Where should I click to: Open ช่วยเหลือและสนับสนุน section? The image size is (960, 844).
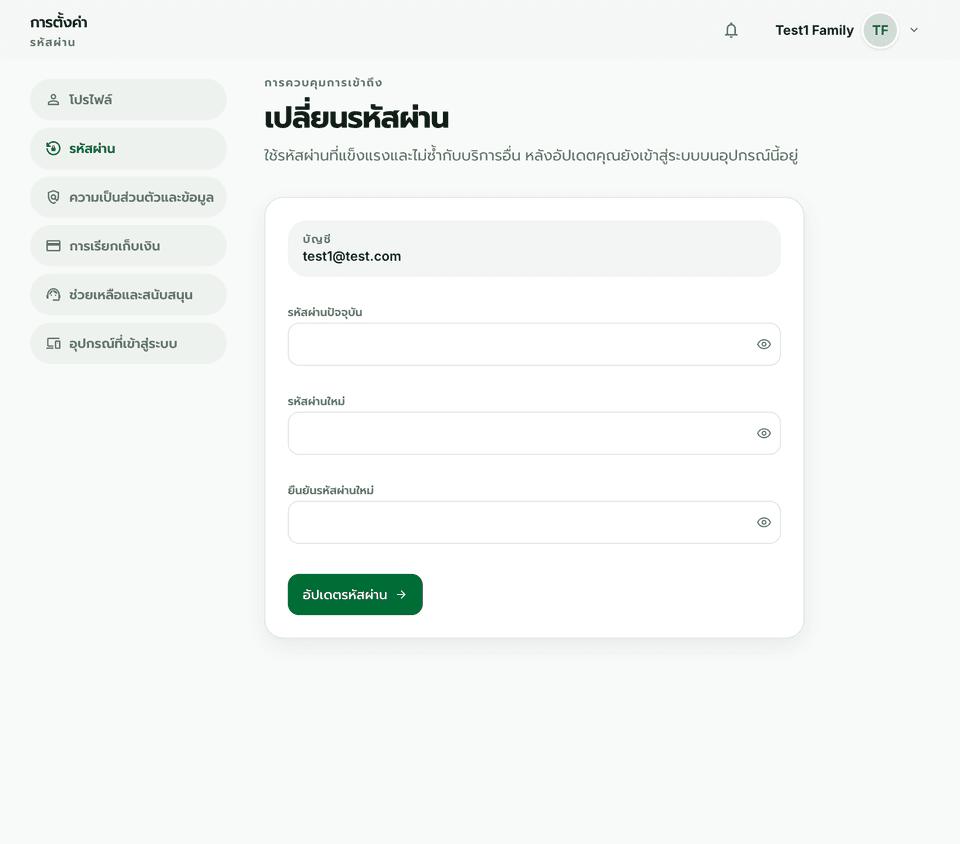[x=128, y=294]
